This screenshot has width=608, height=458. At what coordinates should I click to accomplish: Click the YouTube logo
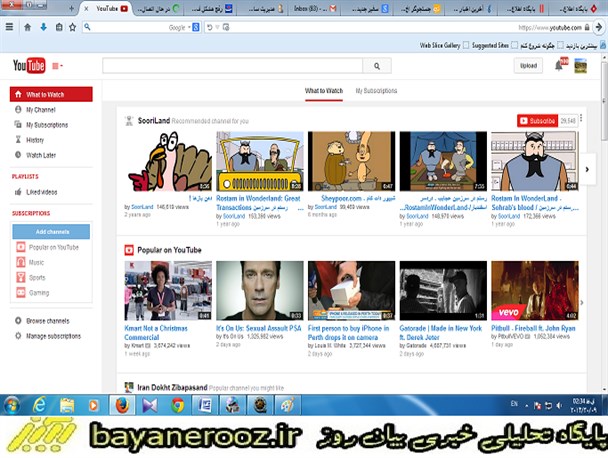29,66
